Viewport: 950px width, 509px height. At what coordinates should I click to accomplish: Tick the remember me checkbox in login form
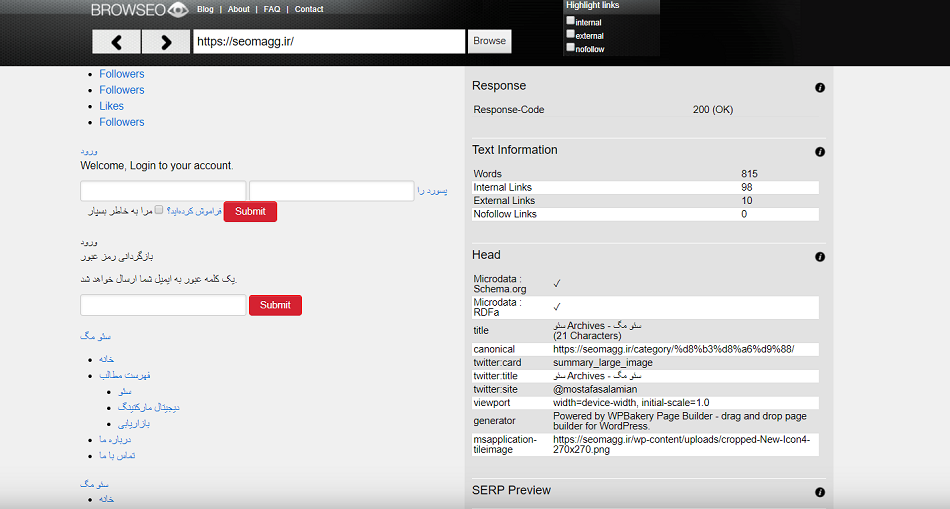click(158, 210)
